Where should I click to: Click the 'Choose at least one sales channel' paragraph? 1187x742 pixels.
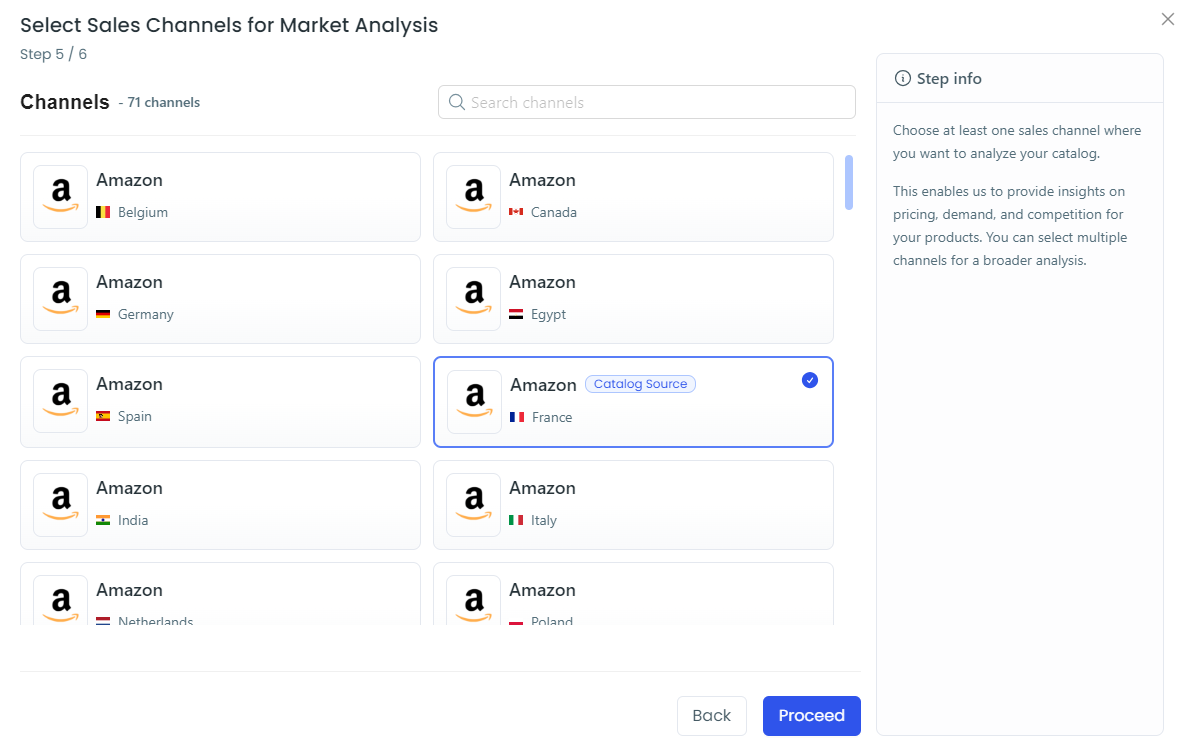pyautogui.click(x=1017, y=142)
